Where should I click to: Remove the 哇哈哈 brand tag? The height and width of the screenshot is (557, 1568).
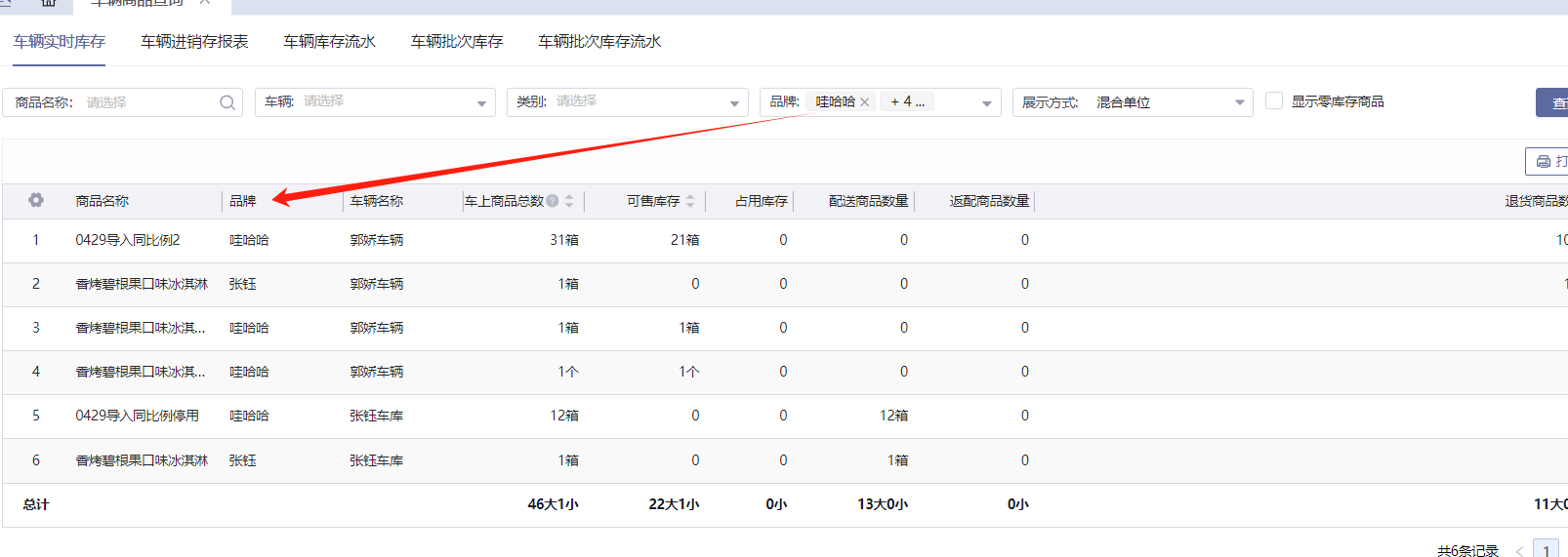pos(865,102)
